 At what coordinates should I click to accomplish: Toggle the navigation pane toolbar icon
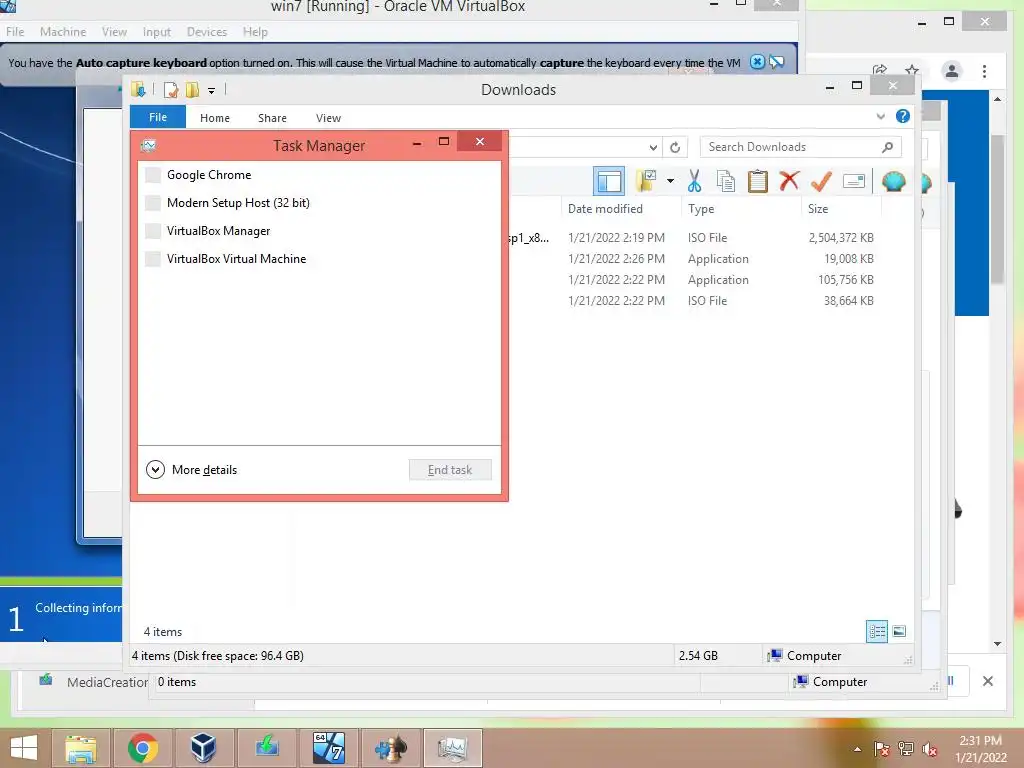pyautogui.click(x=609, y=182)
